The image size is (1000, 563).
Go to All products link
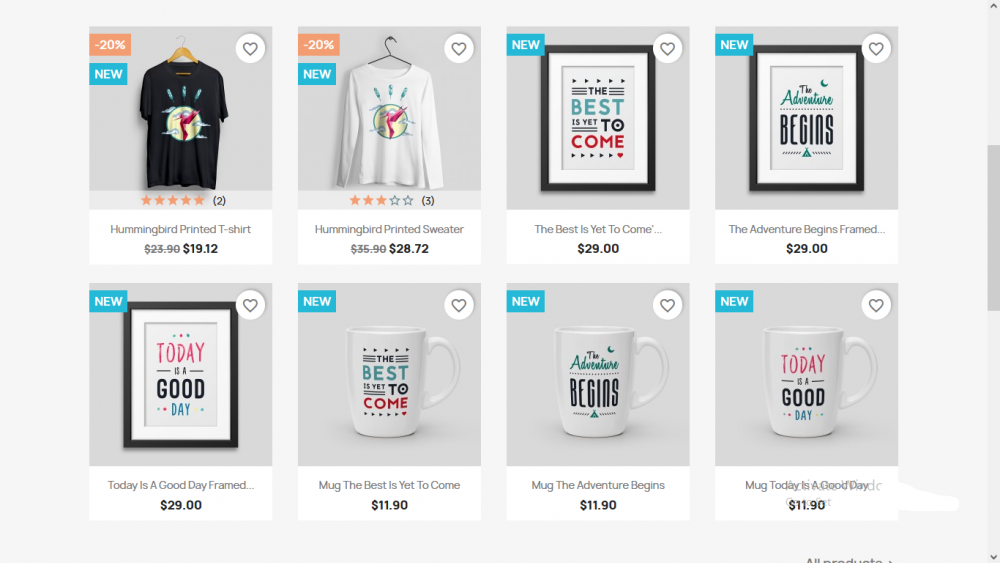[x=849, y=560]
